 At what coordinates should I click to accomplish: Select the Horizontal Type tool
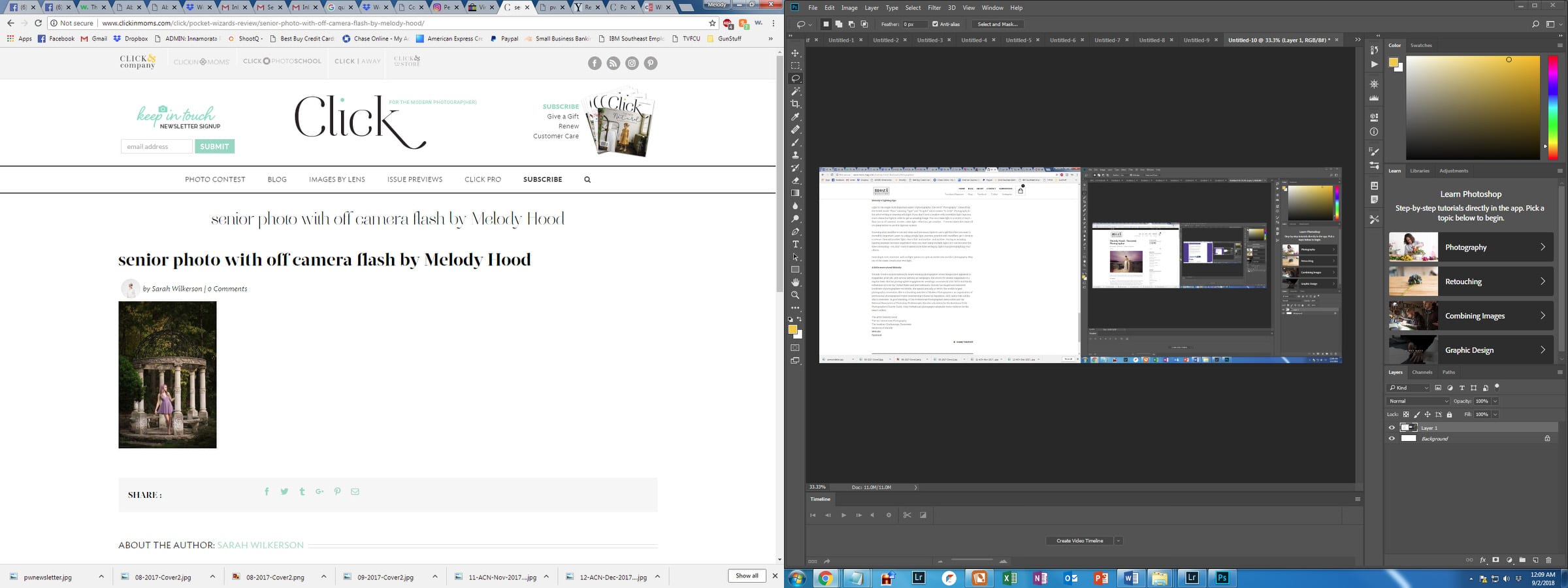tap(795, 244)
